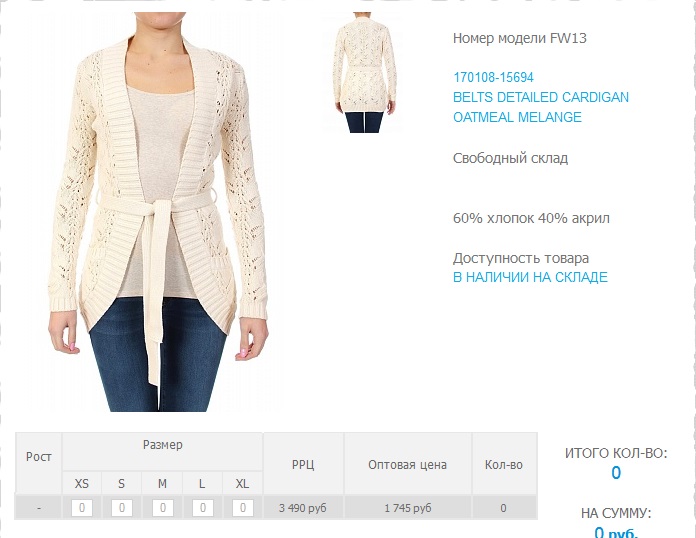Click the Рост column header
This screenshot has height=538, width=696.
pyautogui.click(x=39, y=456)
